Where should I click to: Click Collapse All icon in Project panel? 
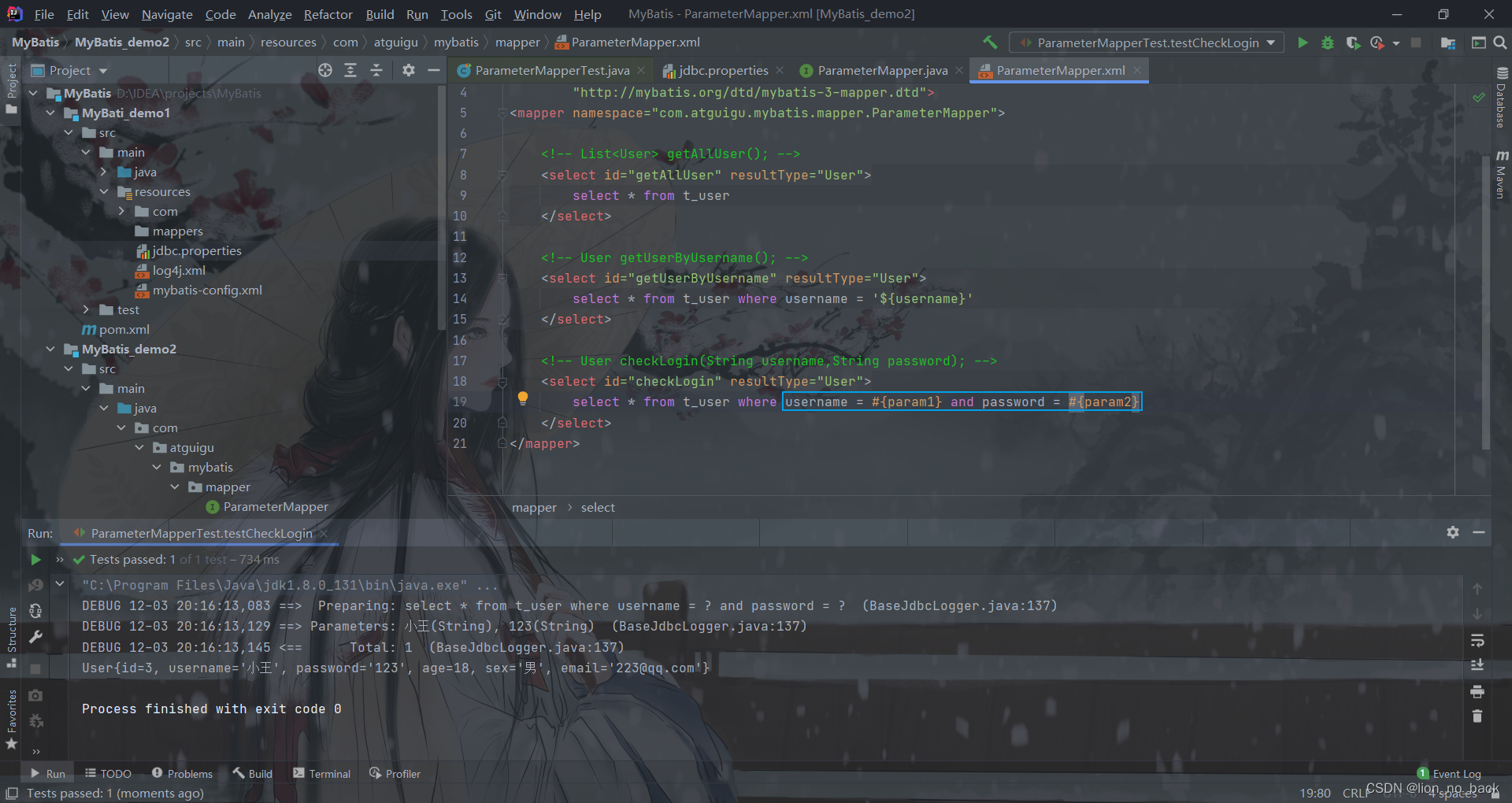(x=376, y=70)
